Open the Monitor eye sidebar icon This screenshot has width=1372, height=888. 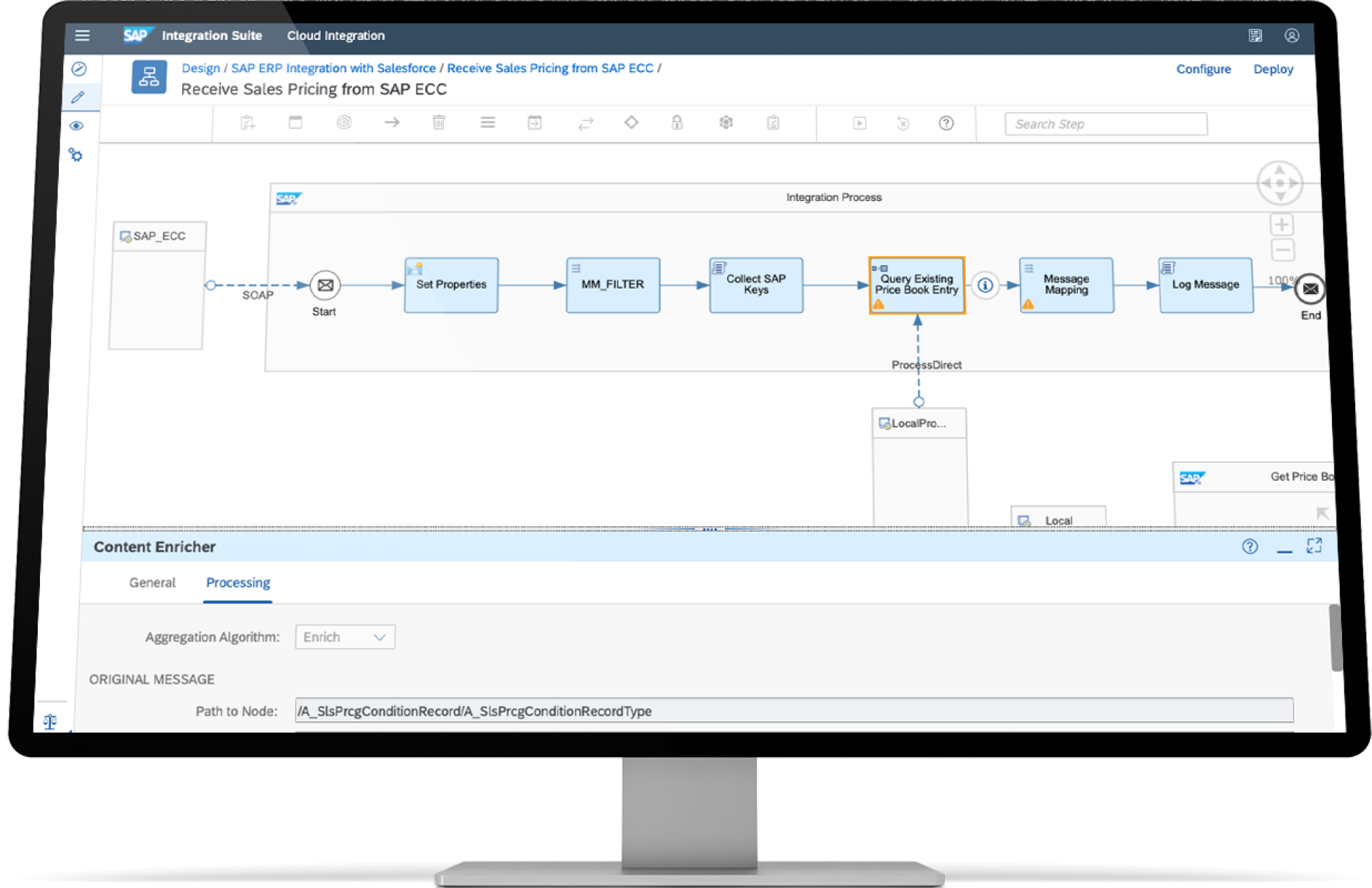pyautogui.click(x=76, y=126)
